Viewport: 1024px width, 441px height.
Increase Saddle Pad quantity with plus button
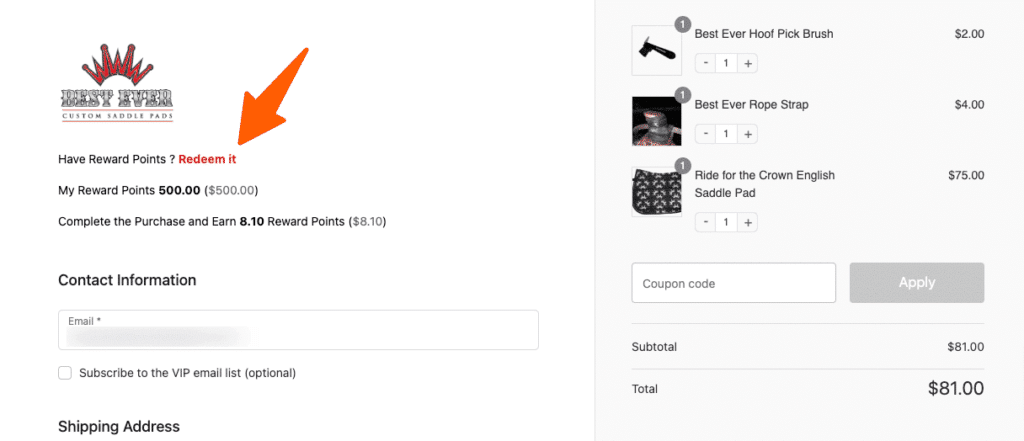tap(748, 221)
